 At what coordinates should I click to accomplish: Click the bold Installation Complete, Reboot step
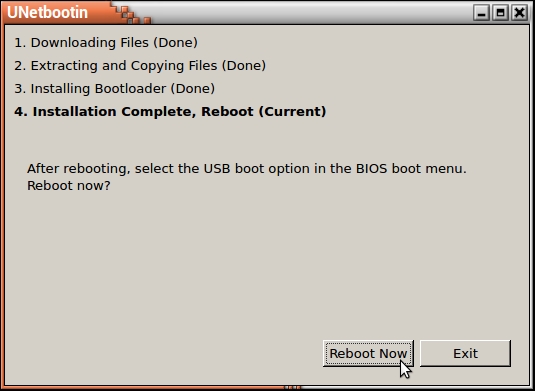tap(170, 112)
